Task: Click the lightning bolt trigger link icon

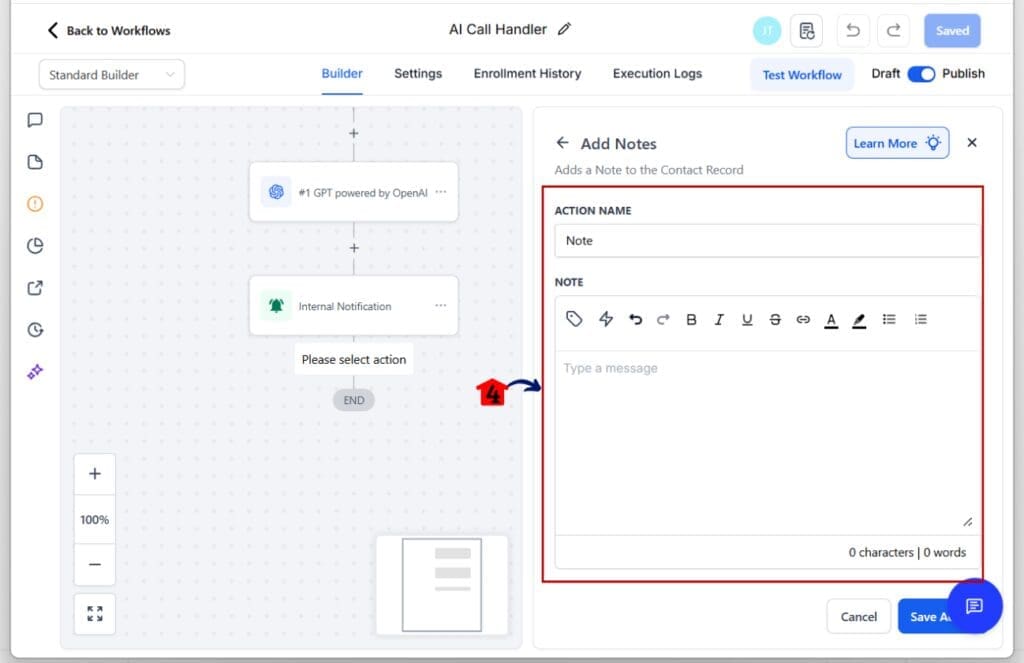Action: [x=605, y=319]
